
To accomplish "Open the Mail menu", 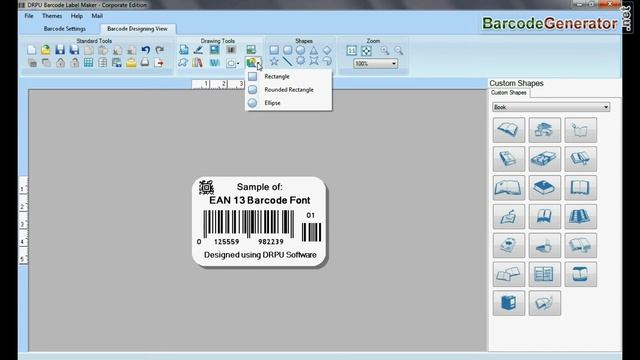I will (x=97, y=16).
